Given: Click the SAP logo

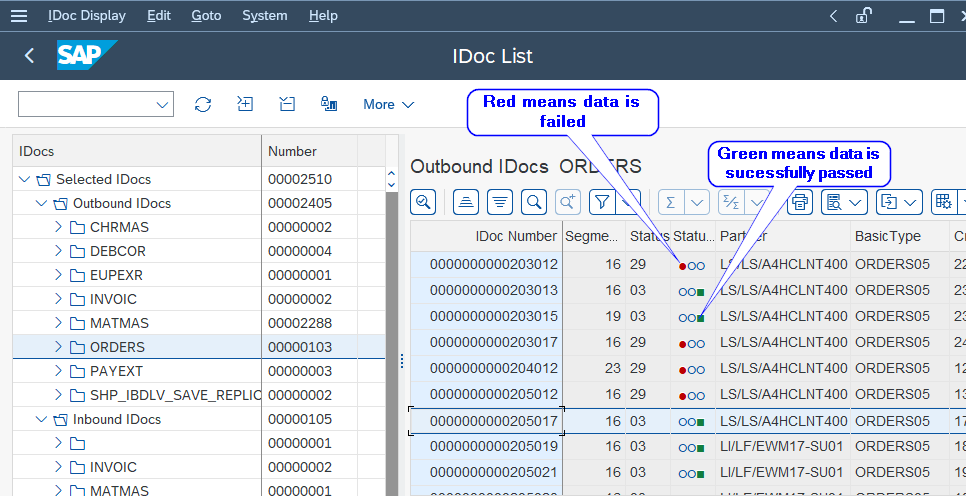Looking at the screenshot, I should pos(86,55).
